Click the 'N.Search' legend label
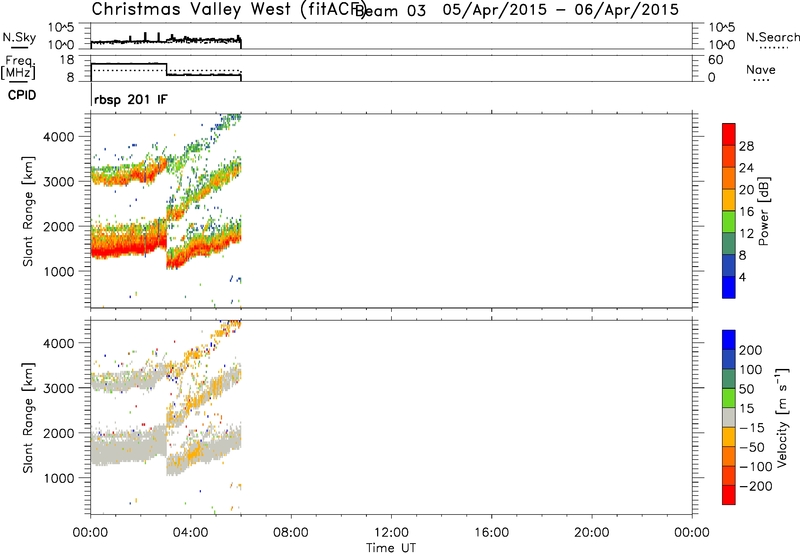800x554 pixels. click(772, 37)
